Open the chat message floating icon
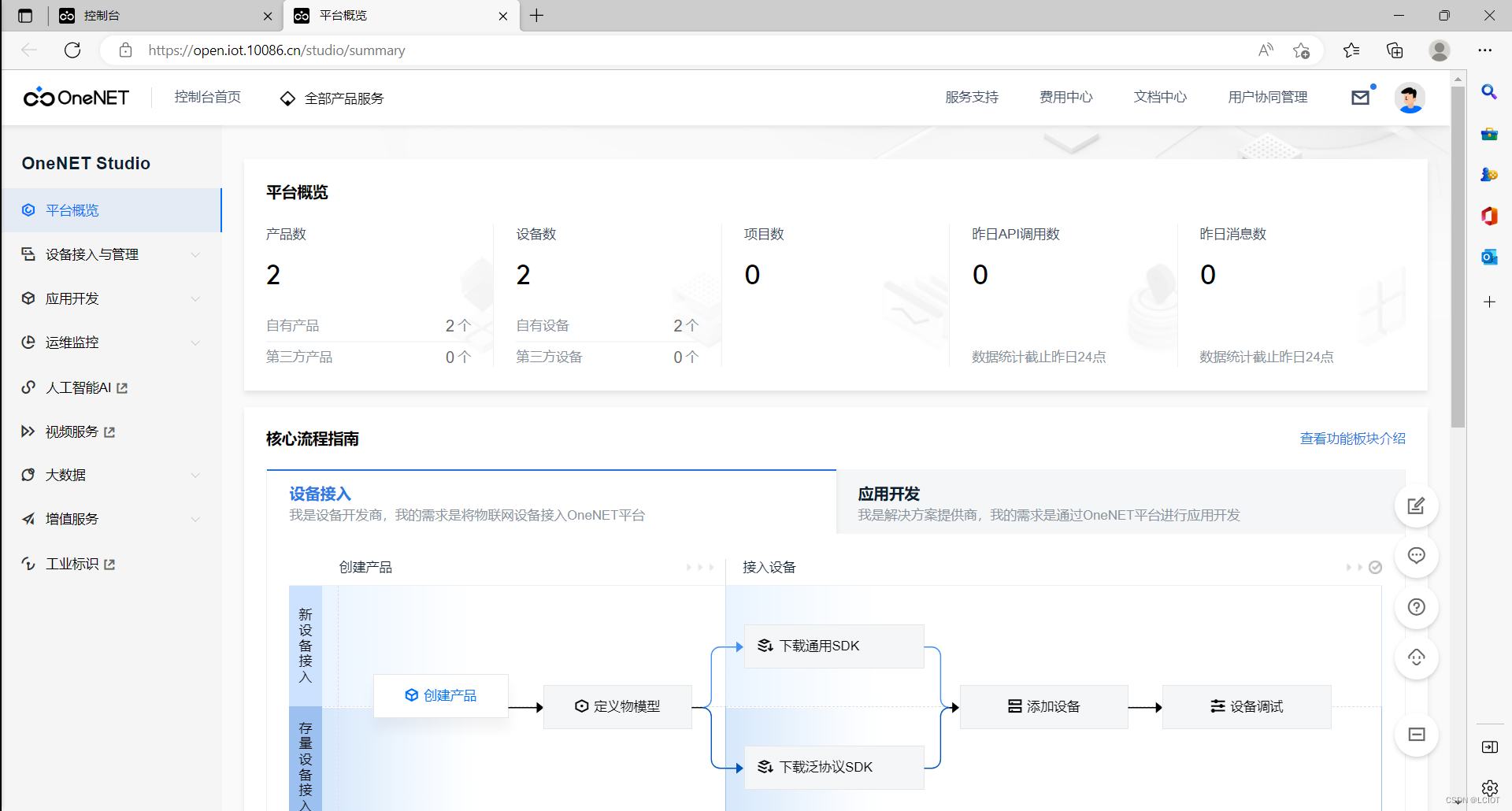The width and height of the screenshot is (1512, 811). [x=1416, y=556]
